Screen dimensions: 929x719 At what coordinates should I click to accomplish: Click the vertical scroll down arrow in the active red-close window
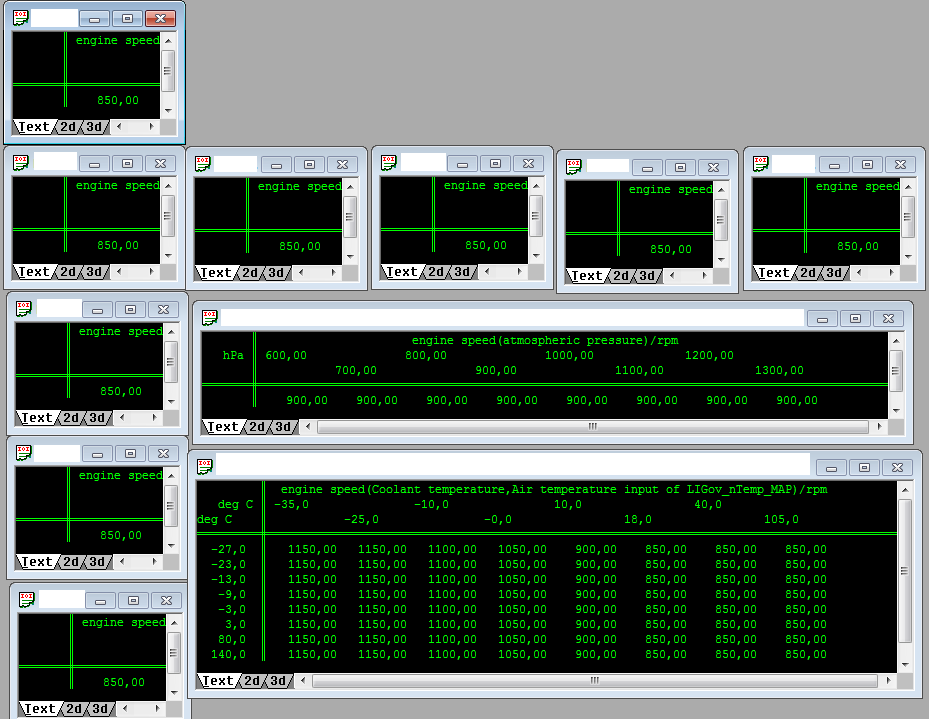click(168, 111)
